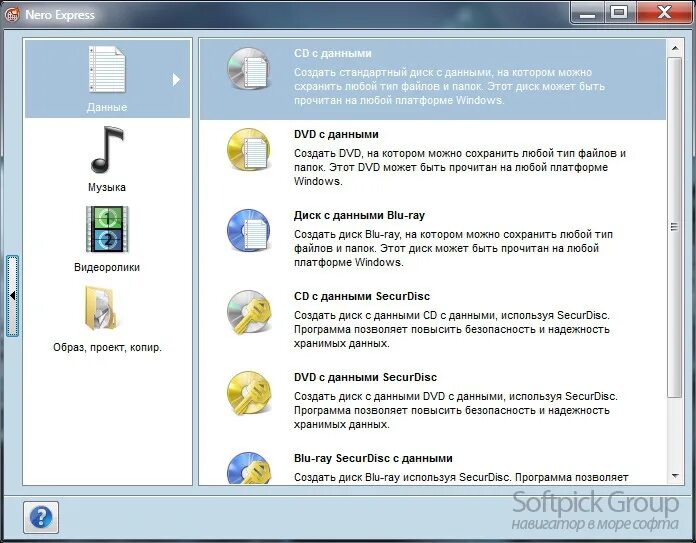696x543 pixels.
Task: Maximize the Nero Express window
Action: pos(619,13)
